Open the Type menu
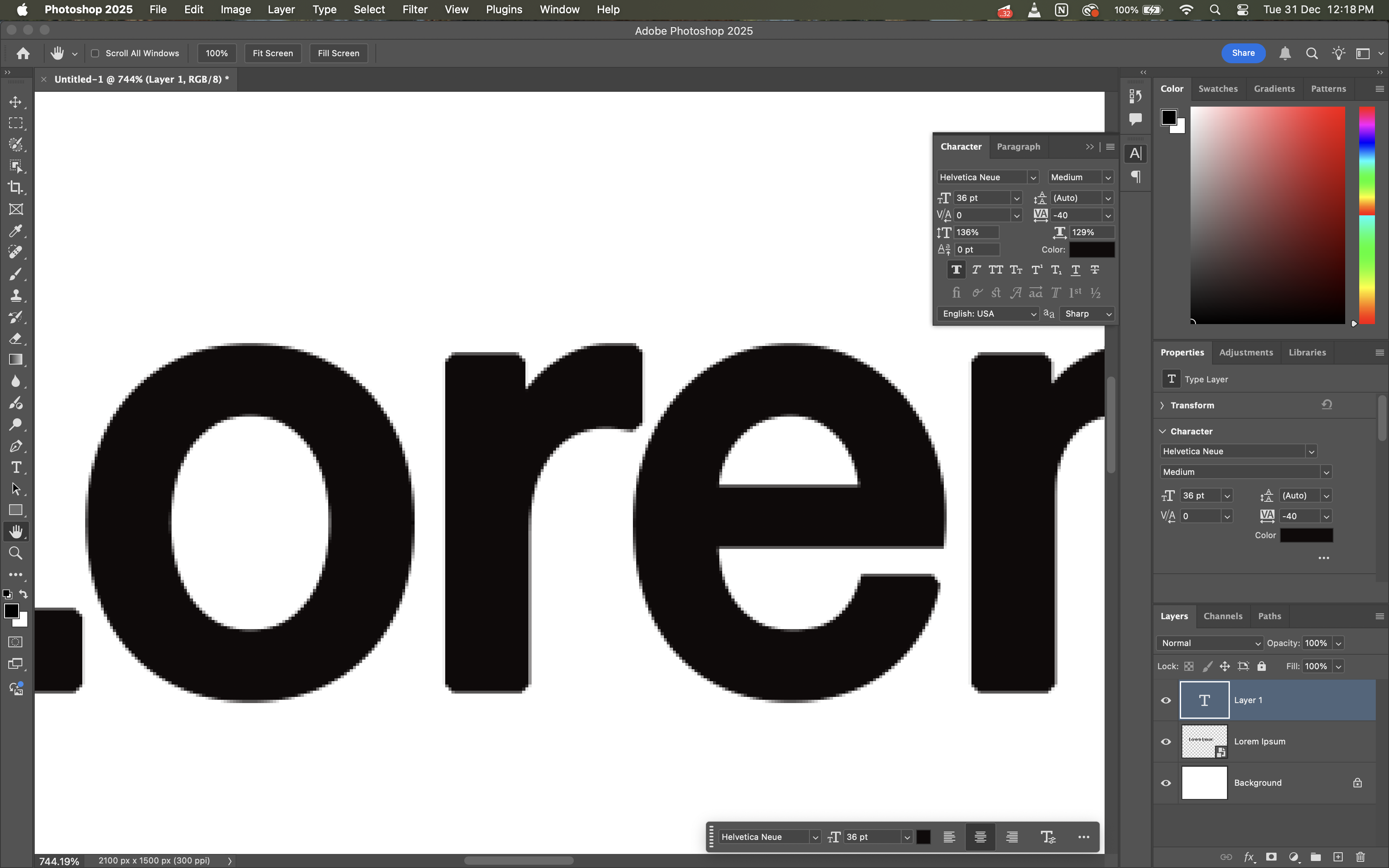1389x868 pixels. [x=324, y=9]
